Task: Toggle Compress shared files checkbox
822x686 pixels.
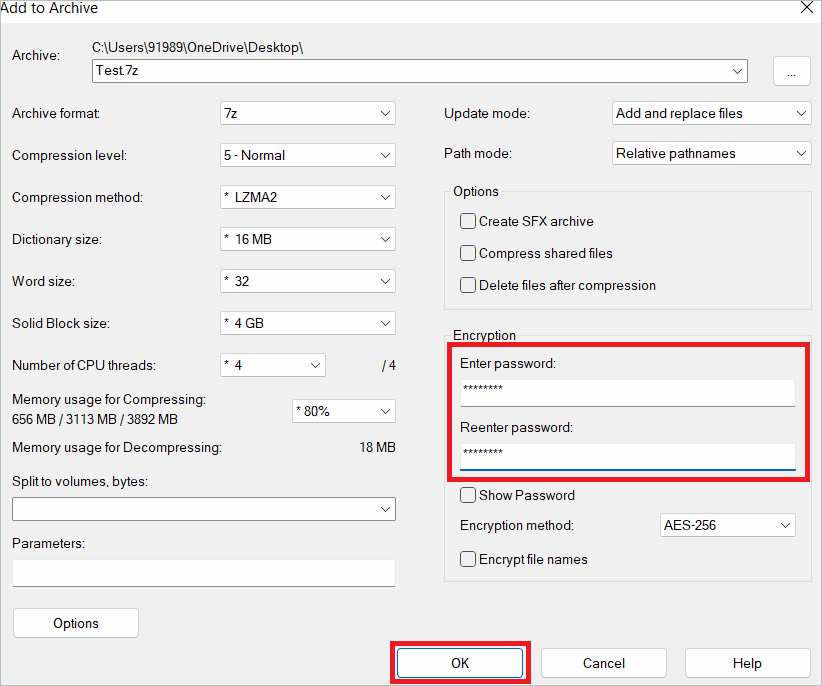Action: pos(468,253)
